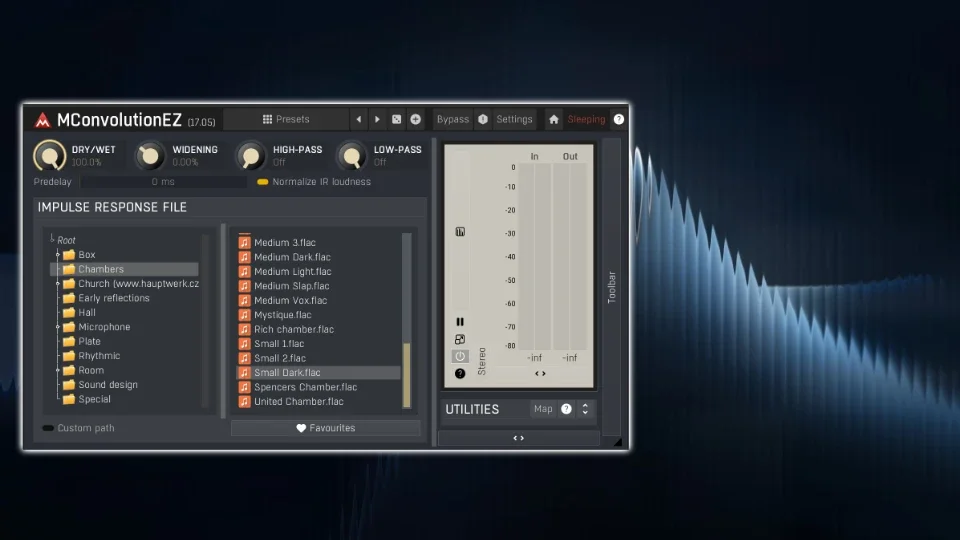Toggle the meter power button
This screenshot has width=960, height=540.
pos(460,356)
